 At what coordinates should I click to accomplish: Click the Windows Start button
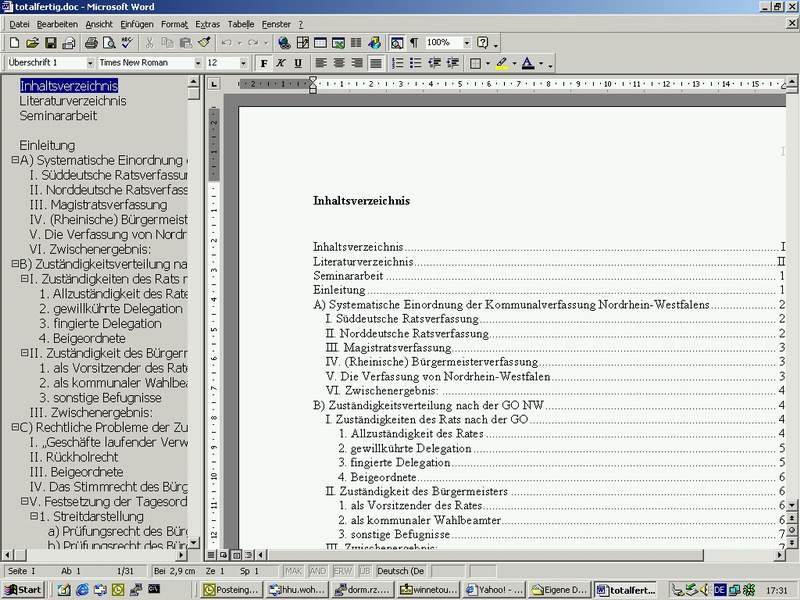[23, 590]
